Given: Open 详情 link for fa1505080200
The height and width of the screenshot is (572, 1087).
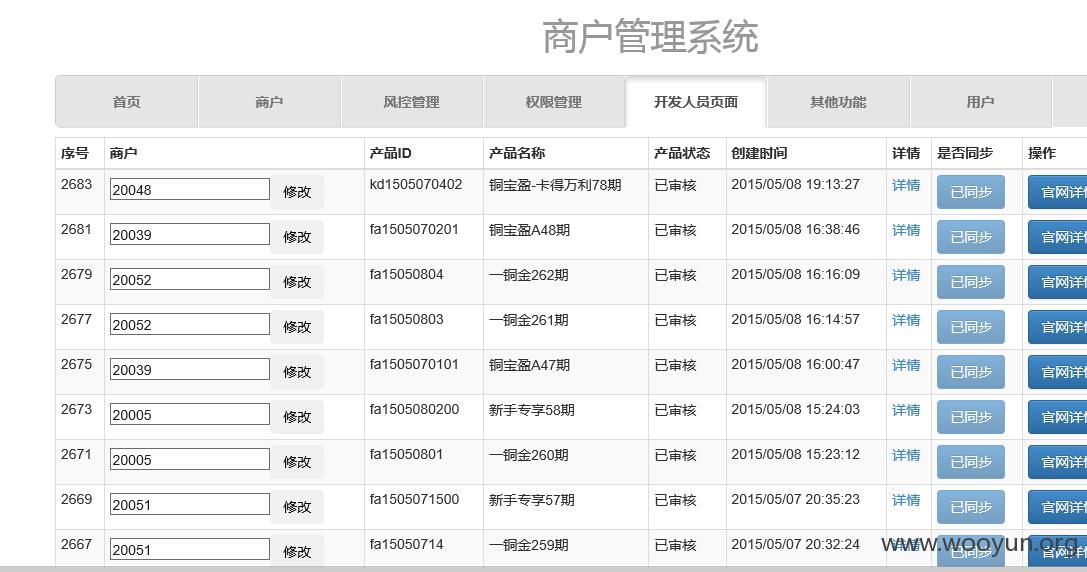Looking at the screenshot, I should tap(906, 410).
